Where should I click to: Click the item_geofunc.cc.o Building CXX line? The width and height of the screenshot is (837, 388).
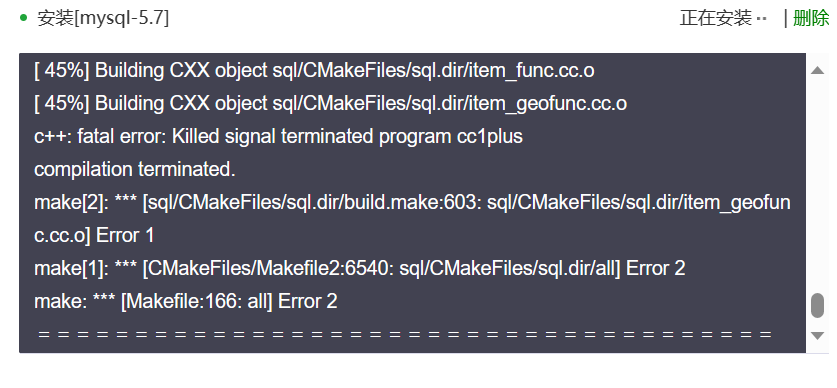(330, 104)
